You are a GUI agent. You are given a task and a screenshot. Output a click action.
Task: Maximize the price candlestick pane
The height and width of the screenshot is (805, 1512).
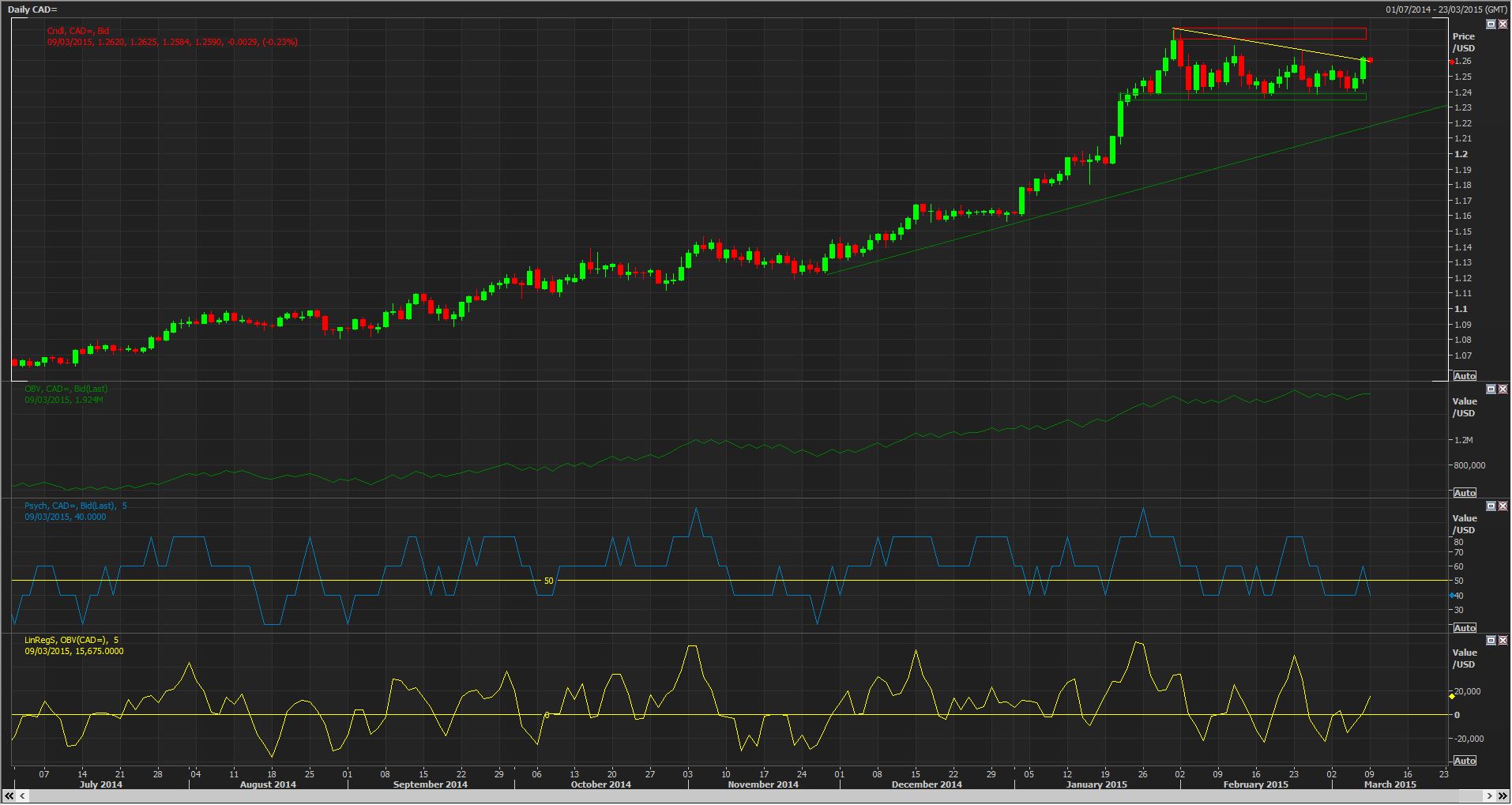click(x=1491, y=24)
